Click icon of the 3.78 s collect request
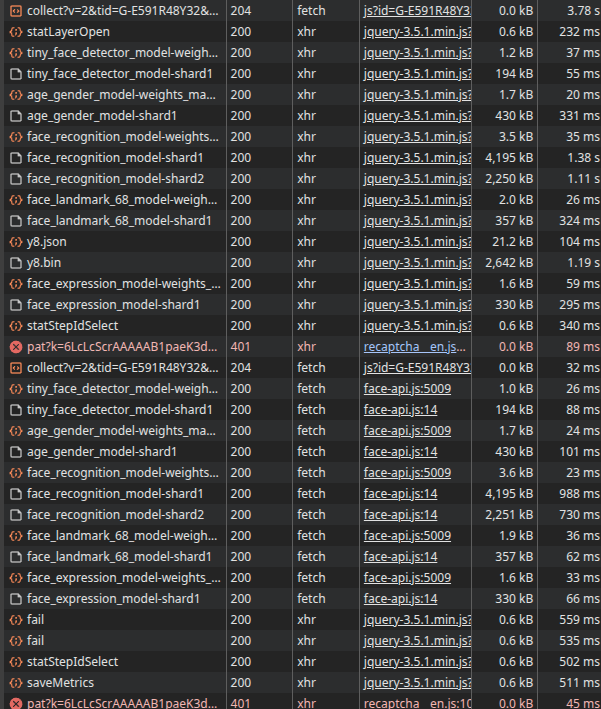 point(15,11)
